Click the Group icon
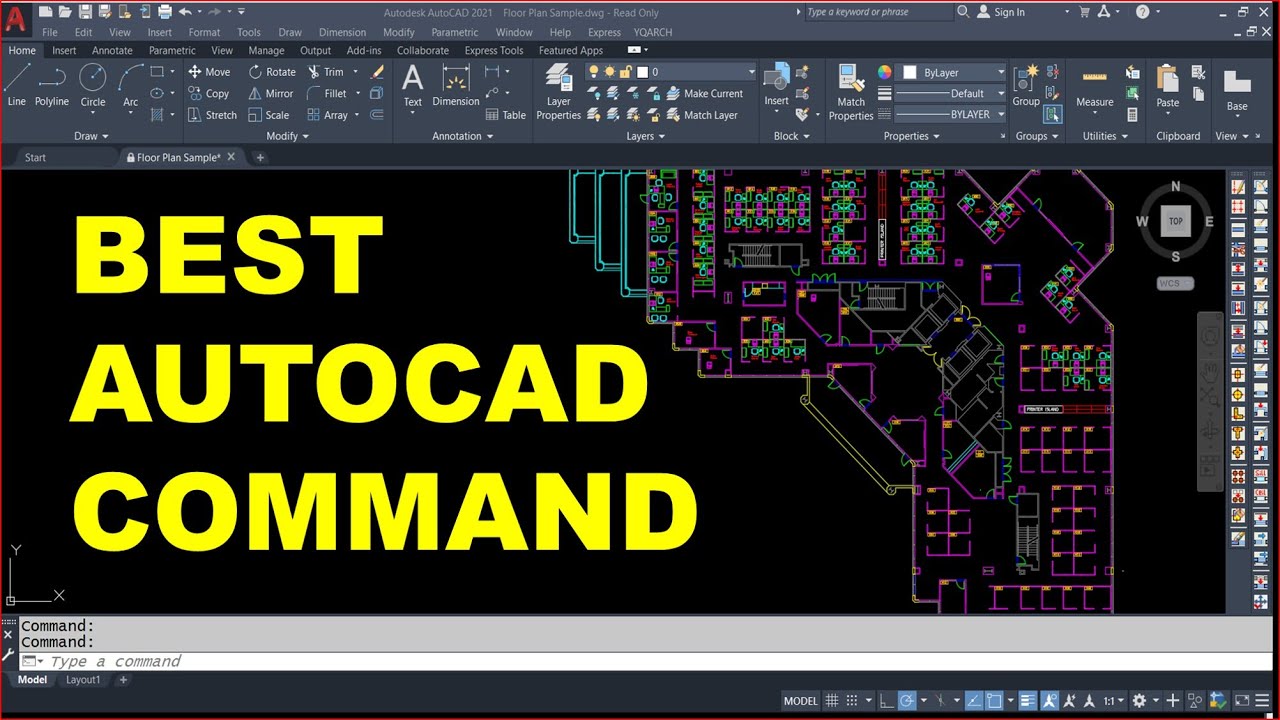The image size is (1280, 720). [1026, 86]
